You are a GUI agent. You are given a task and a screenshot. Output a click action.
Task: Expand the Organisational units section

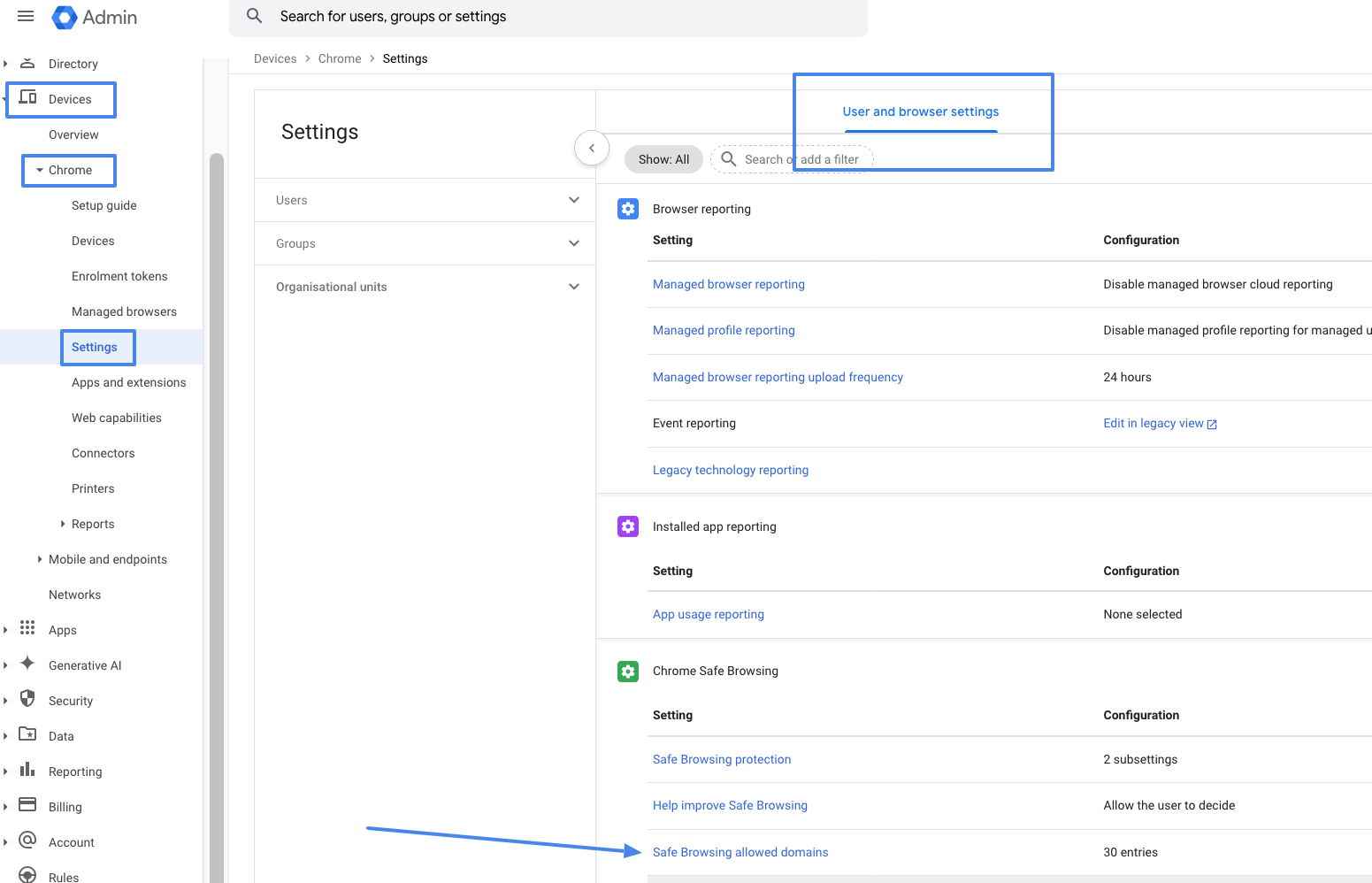[425, 287]
